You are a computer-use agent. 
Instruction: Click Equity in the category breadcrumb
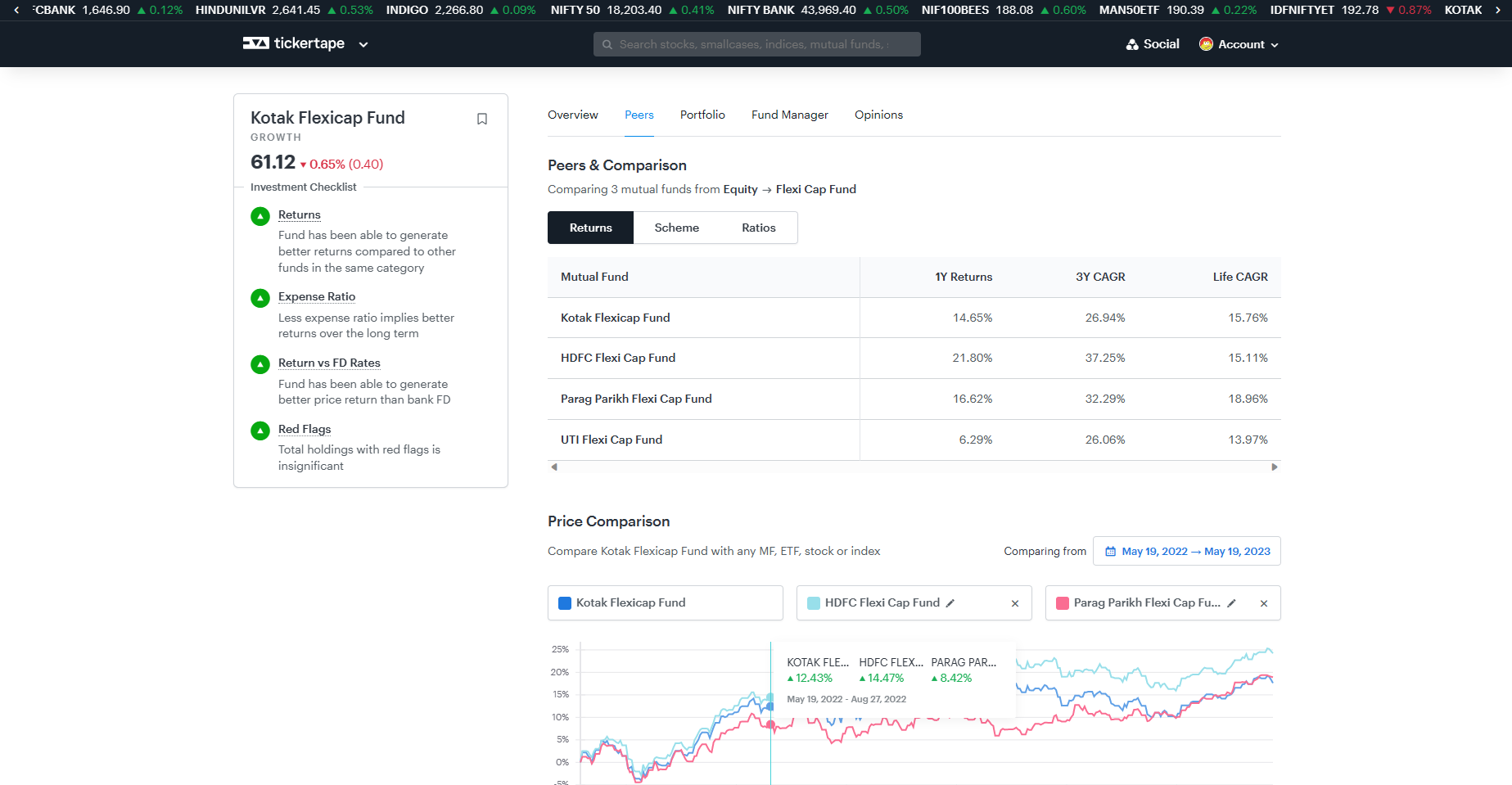(740, 189)
